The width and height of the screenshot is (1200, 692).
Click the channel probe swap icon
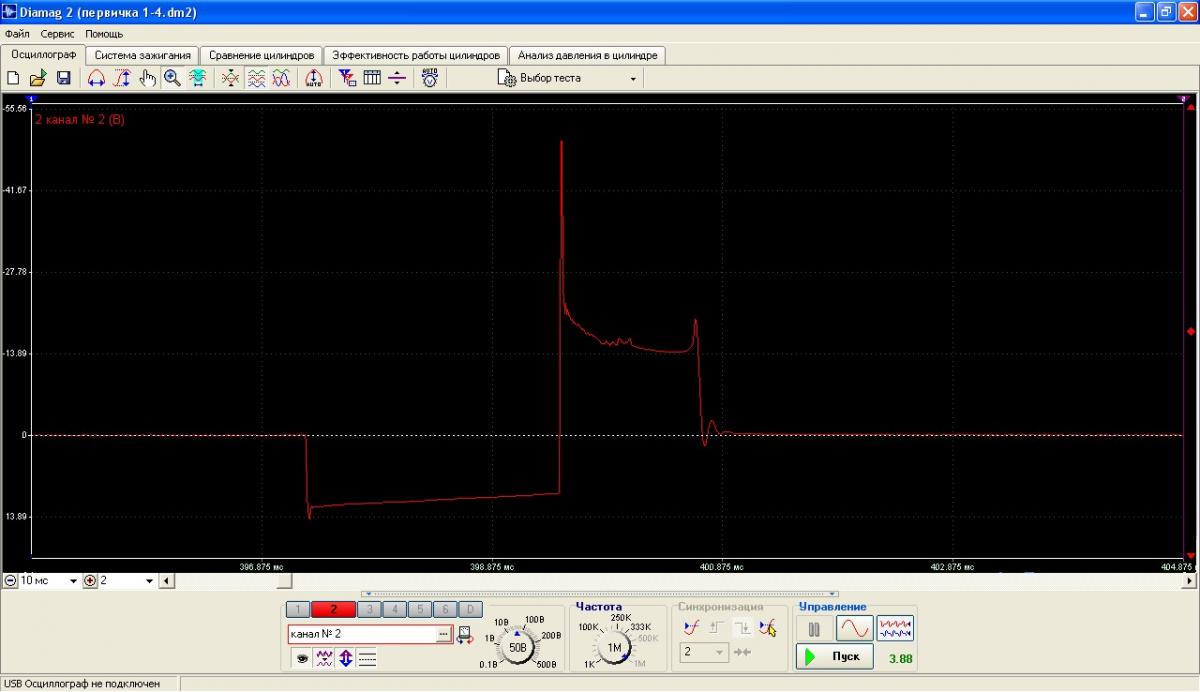pos(465,634)
